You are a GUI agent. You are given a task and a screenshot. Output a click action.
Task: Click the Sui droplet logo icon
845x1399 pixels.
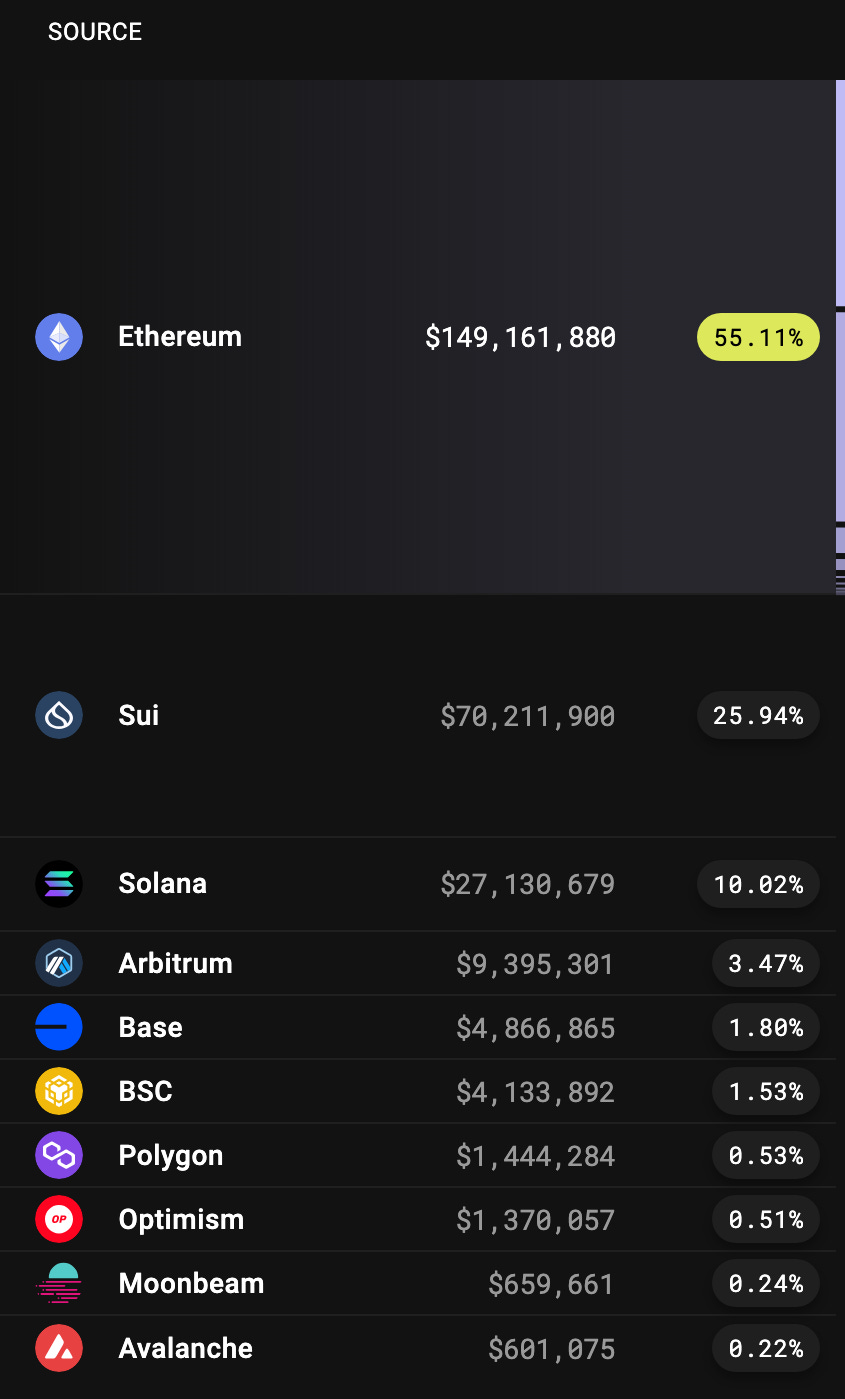pyautogui.click(x=59, y=715)
